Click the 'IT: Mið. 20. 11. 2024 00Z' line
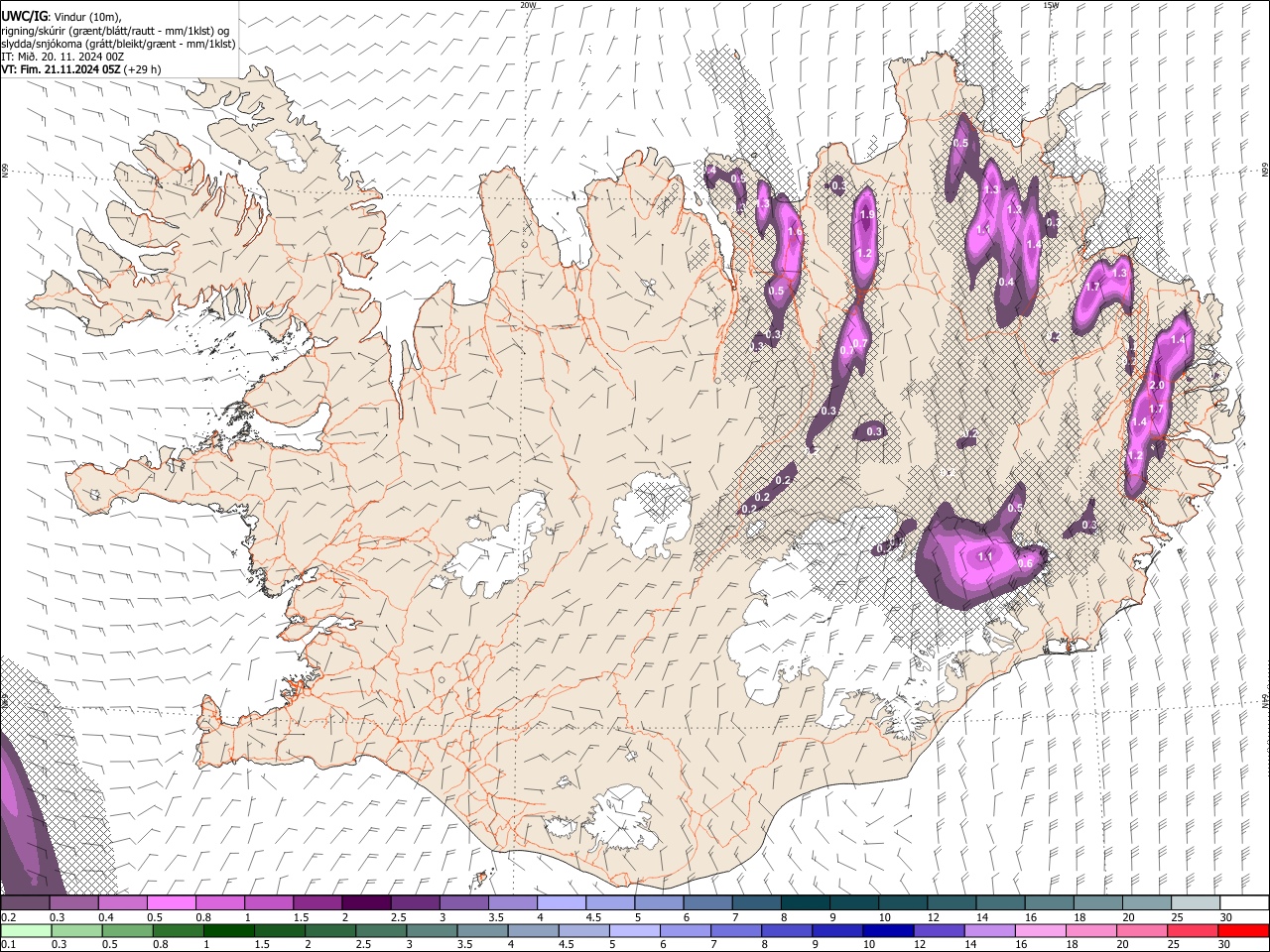Image resolution: width=1270 pixels, height=952 pixels. pyautogui.click(x=63, y=57)
